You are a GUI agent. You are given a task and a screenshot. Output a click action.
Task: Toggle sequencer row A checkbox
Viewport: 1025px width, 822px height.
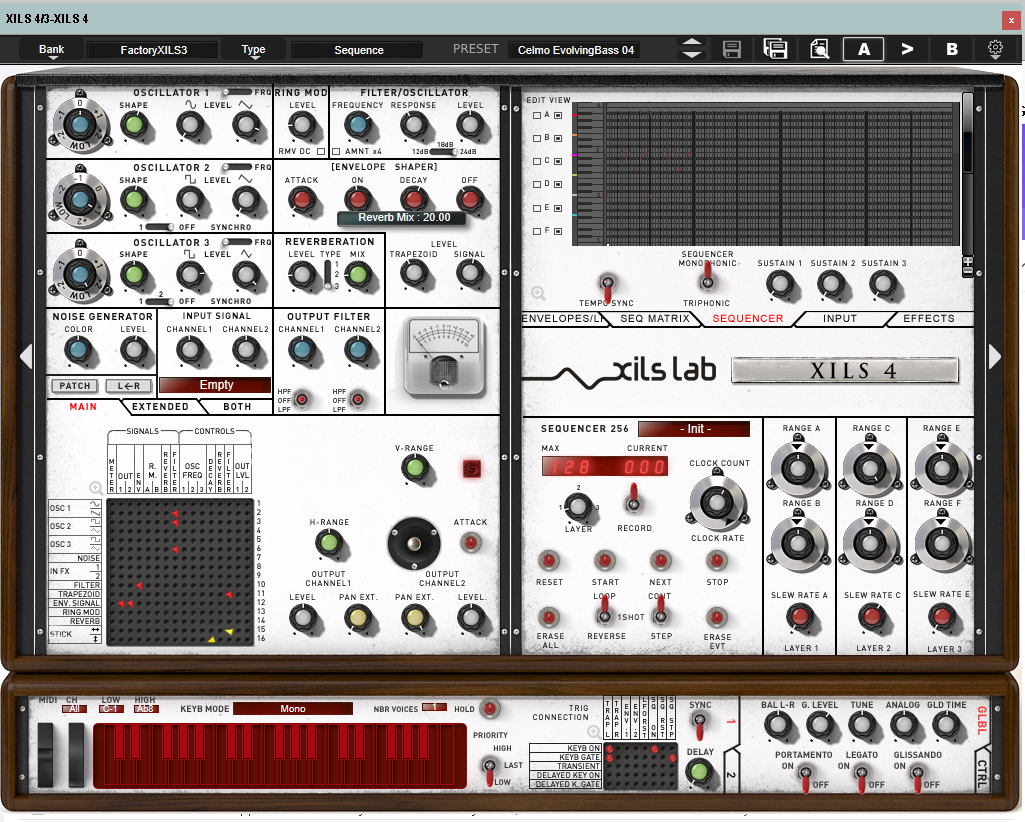(x=537, y=115)
